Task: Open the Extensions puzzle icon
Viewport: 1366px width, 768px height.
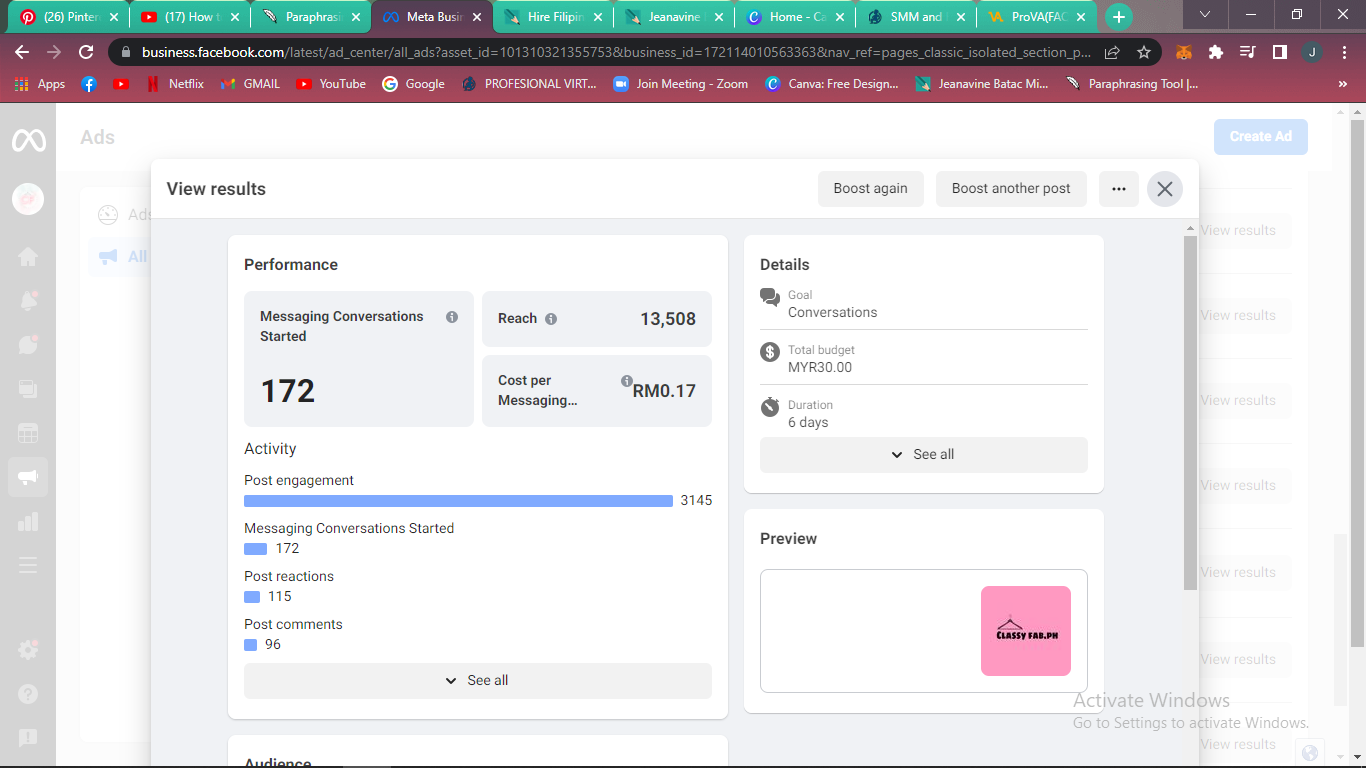Action: point(1216,52)
